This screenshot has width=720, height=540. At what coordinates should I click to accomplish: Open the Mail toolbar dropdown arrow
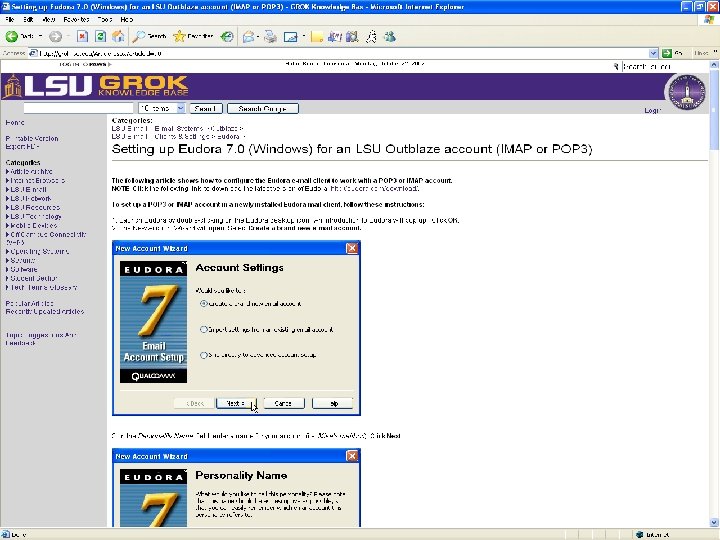(258, 36)
